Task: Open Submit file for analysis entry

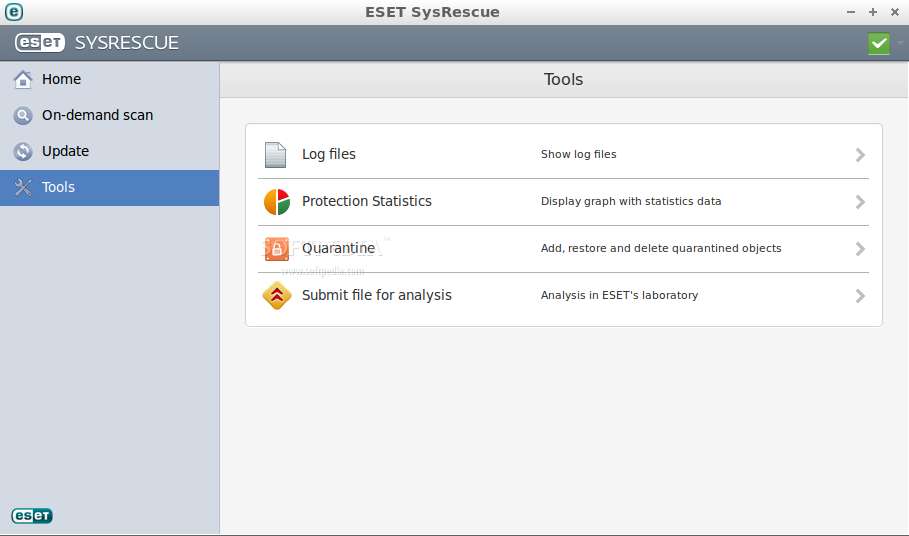Action: (563, 296)
